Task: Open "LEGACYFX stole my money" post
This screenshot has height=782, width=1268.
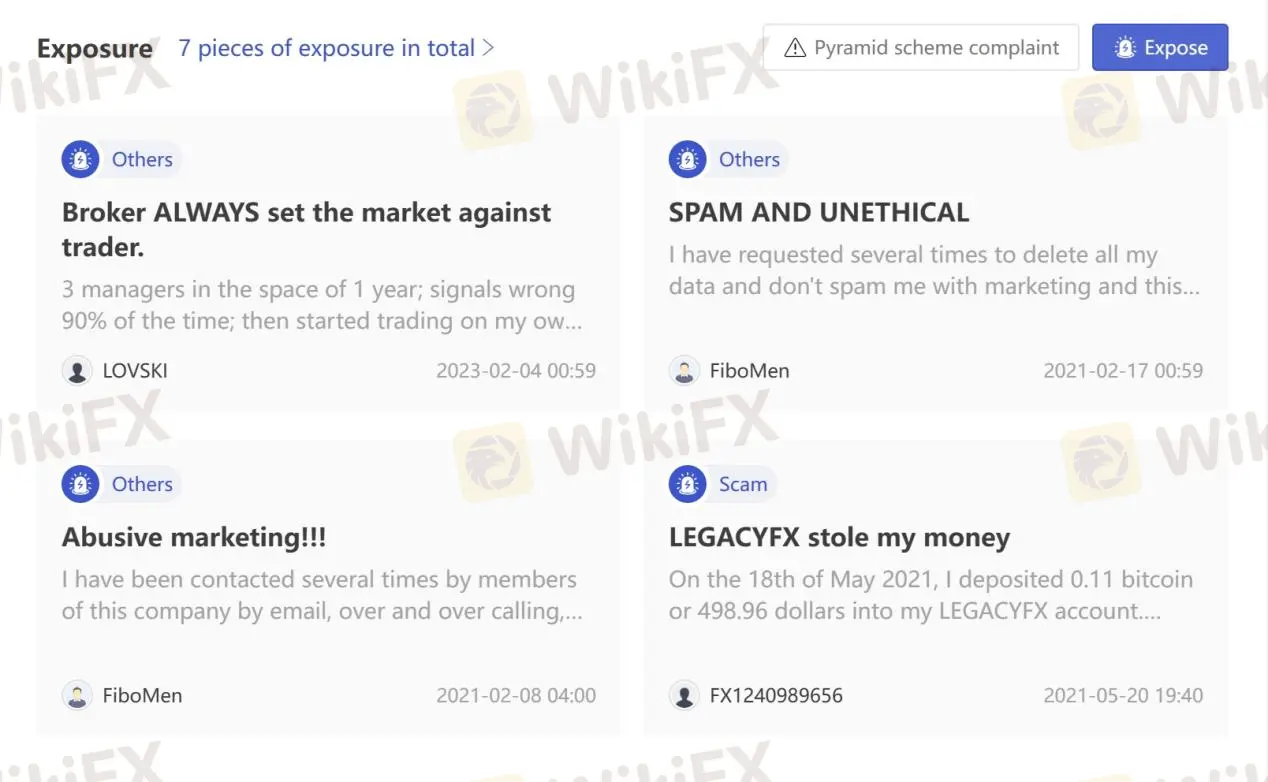Action: [839, 537]
